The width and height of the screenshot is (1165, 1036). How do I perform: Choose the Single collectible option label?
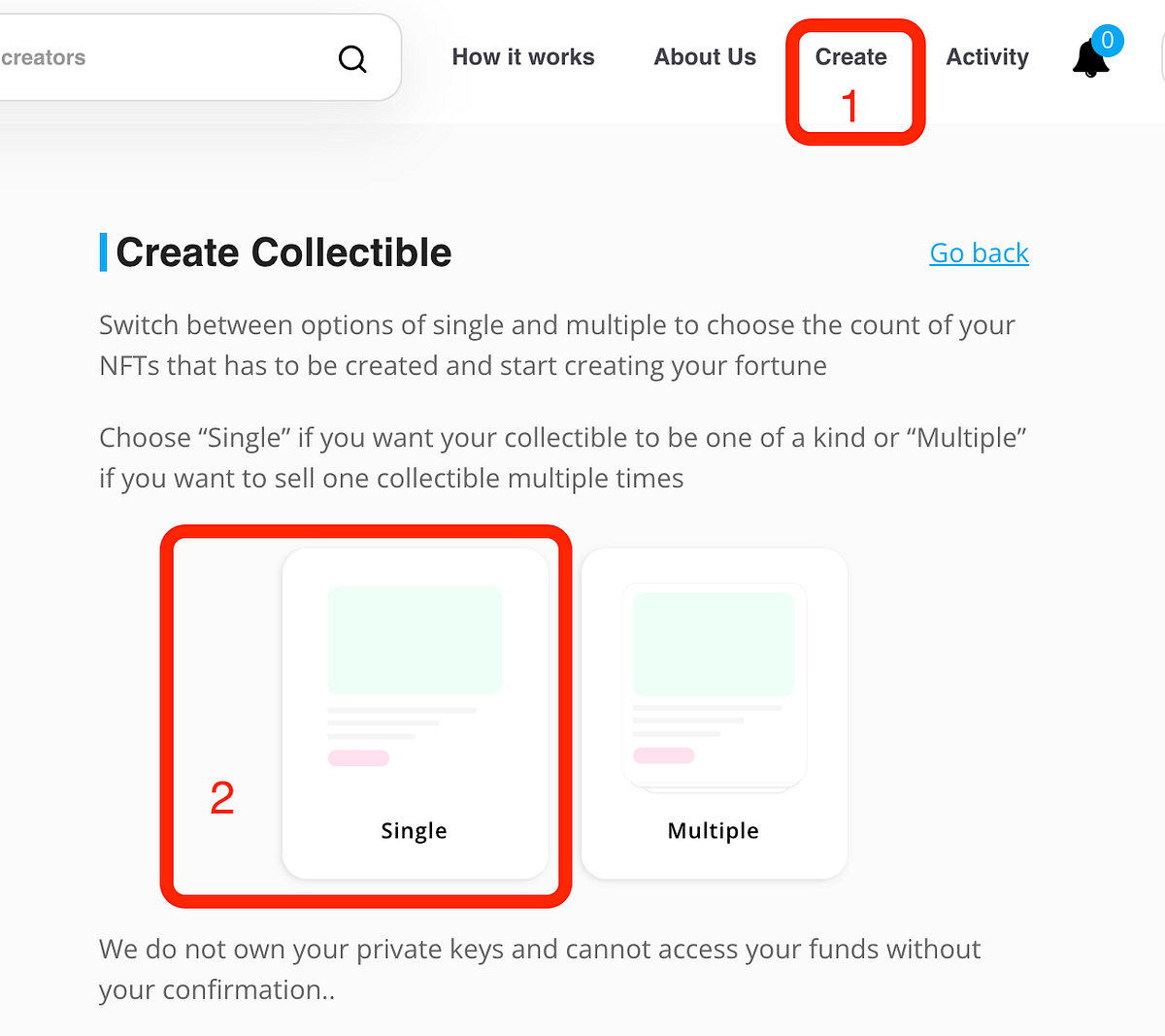pyautogui.click(x=415, y=830)
